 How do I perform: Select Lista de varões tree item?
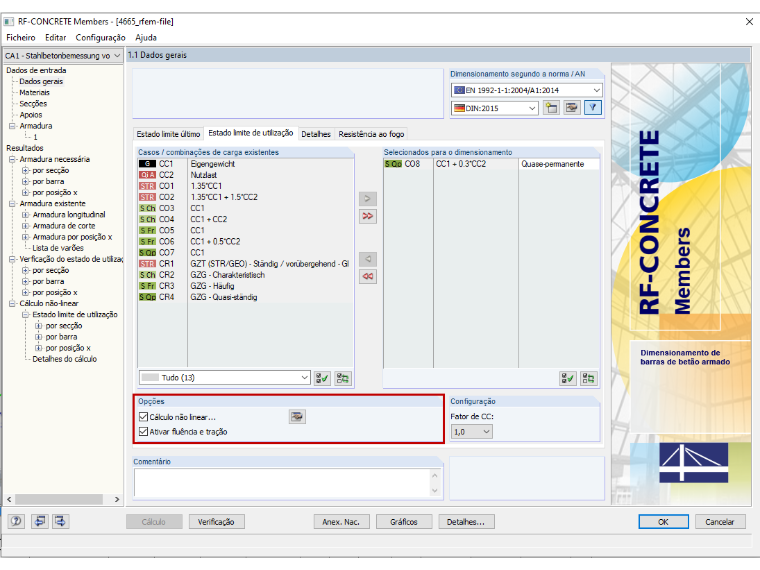point(58,248)
